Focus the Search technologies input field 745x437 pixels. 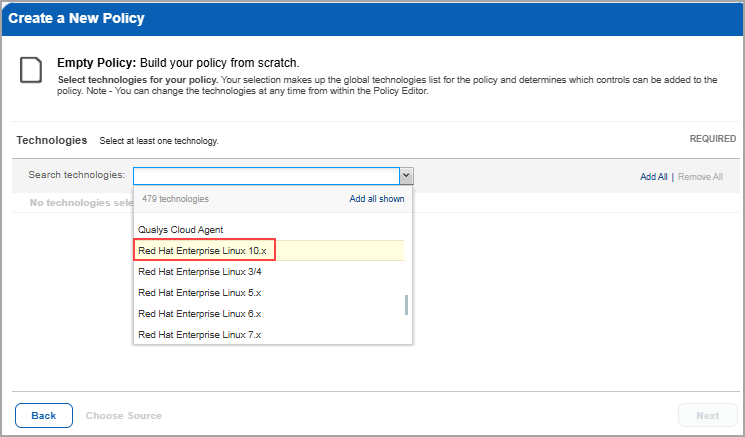pyautogui.click(x=267, y=176)
